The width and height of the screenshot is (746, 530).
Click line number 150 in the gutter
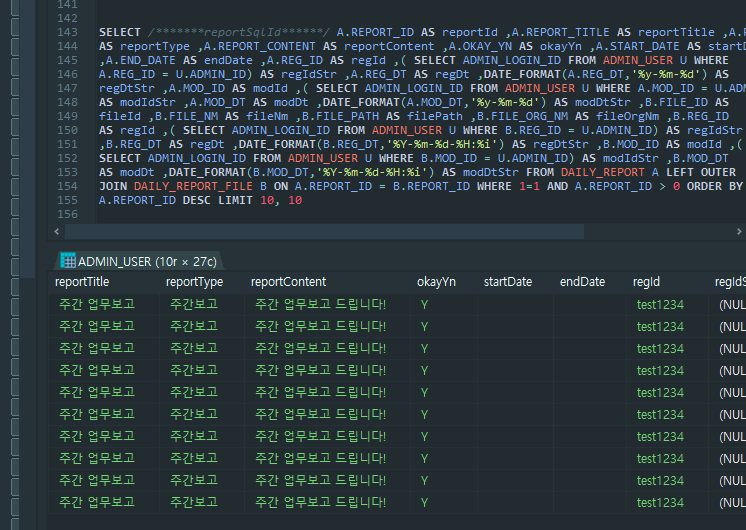point(67,130)
